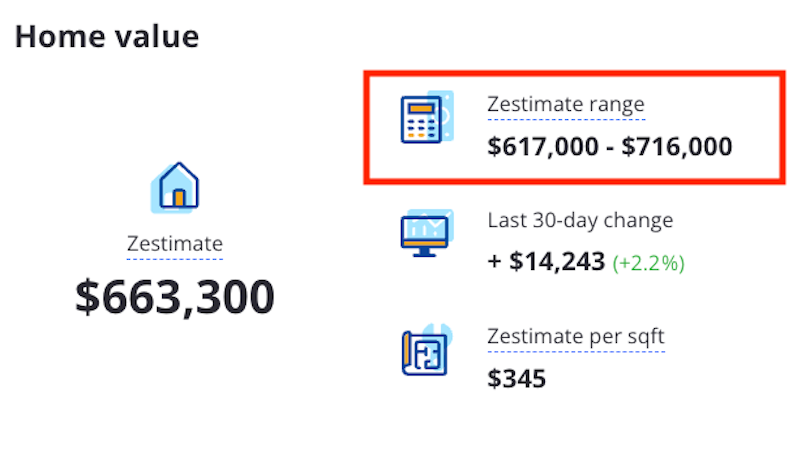Click the Home value heading
This screenshot has width=810, height=466.
tap(107, 37)
